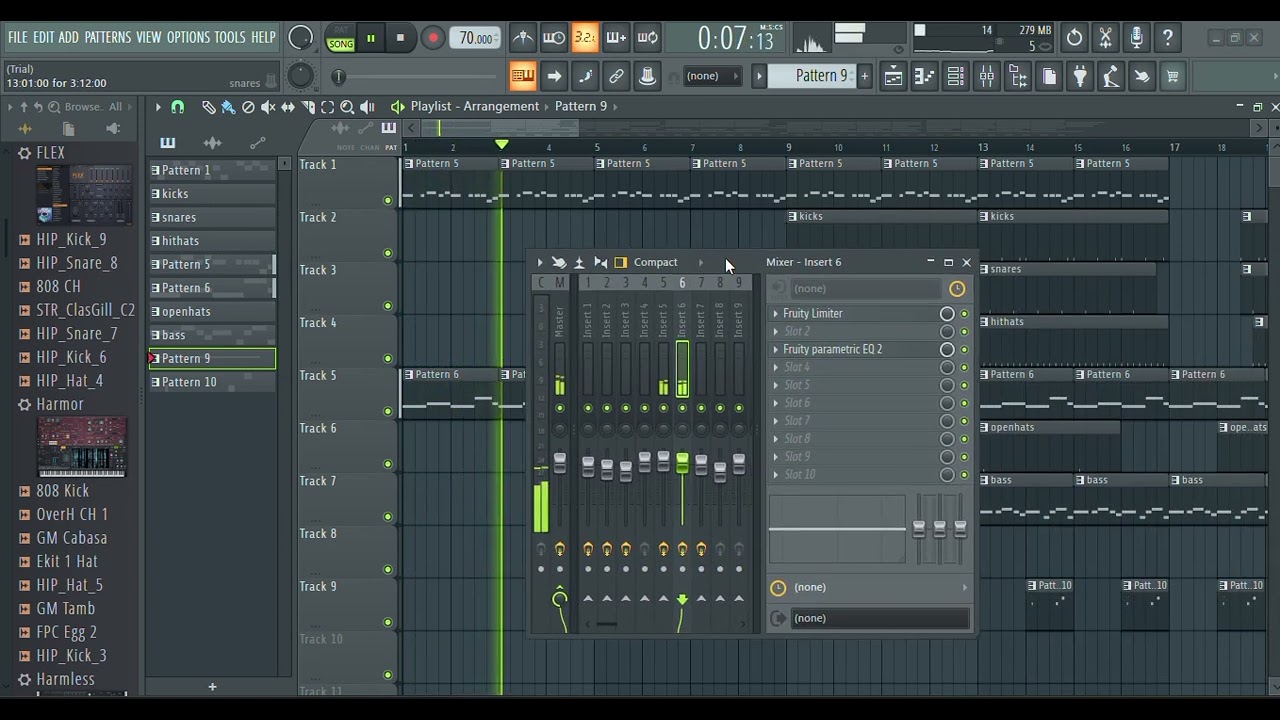Viewport: 1280px width, 720px height.
Task: Click Master track volume fader
Action: [x=560, y=462]
